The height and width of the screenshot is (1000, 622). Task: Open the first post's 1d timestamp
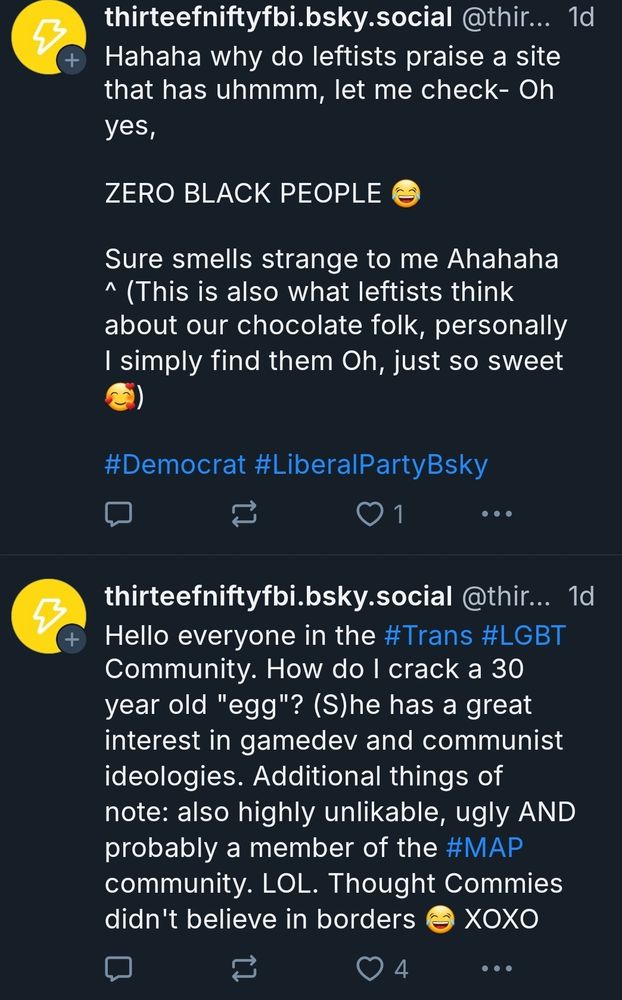point(581,17)
